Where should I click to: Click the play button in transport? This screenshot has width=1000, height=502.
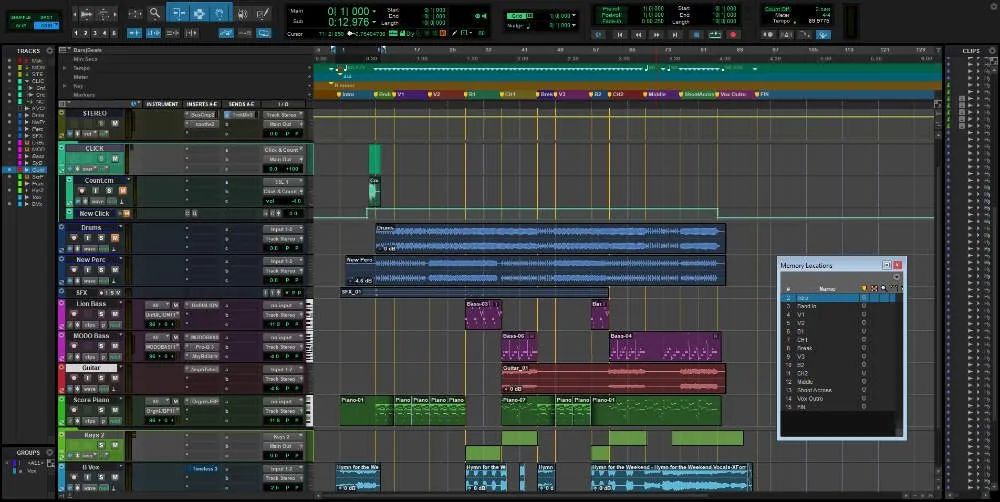[x=715, y=34]
